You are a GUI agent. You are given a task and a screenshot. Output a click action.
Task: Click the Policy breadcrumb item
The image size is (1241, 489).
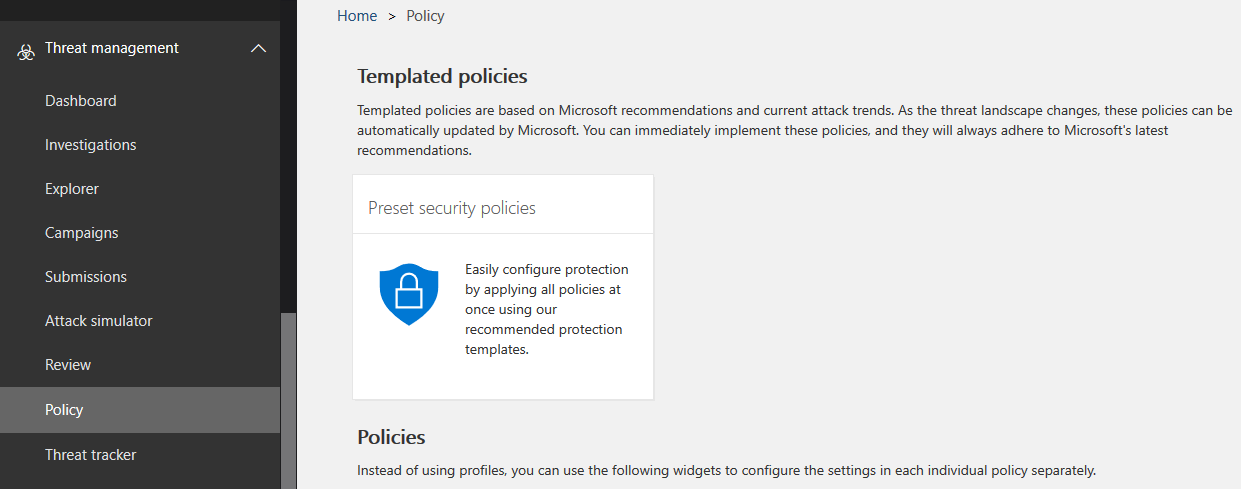pyautogui.click(x=425, y=16)
